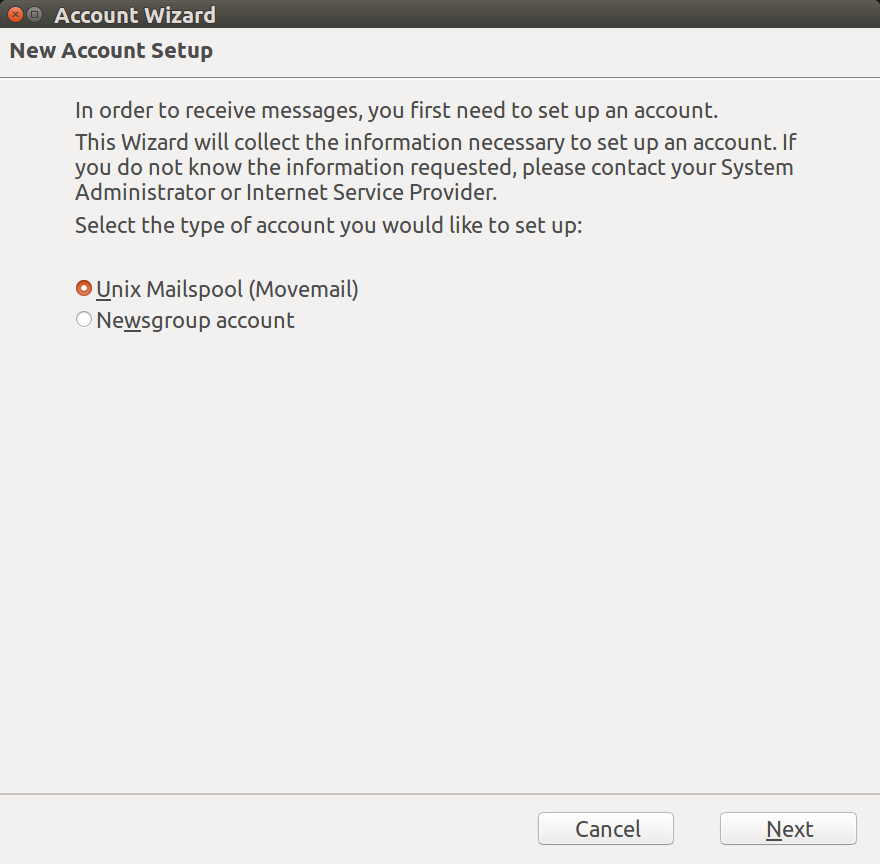Choose the Newsgroup account radio button
The width and height of the screenshot is (880, 864).
(84, 320)
